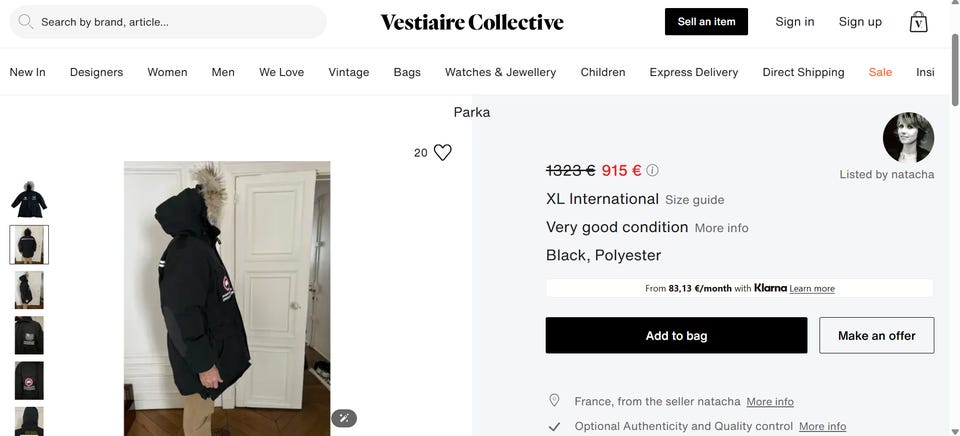
Task: Open seller natacha's profile picture
Action: [908, 138]
